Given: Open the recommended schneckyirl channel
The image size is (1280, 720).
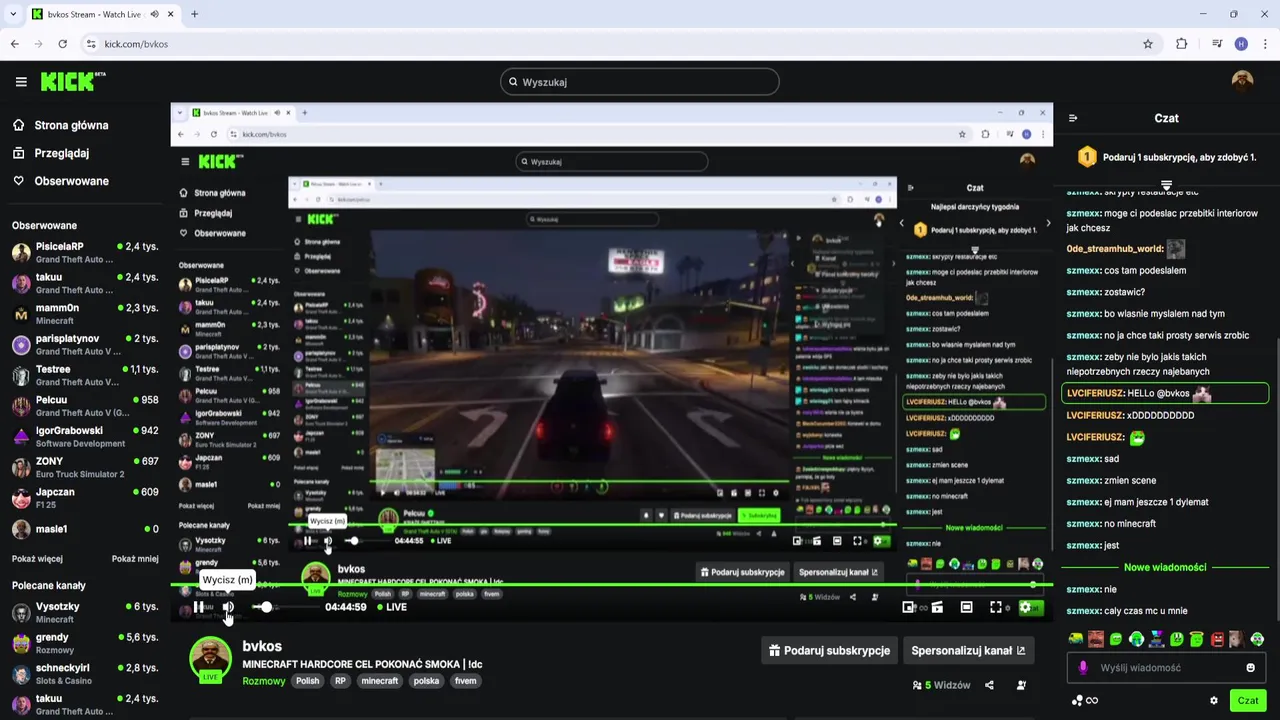Looking at the screenshot, I should [85, 674].
